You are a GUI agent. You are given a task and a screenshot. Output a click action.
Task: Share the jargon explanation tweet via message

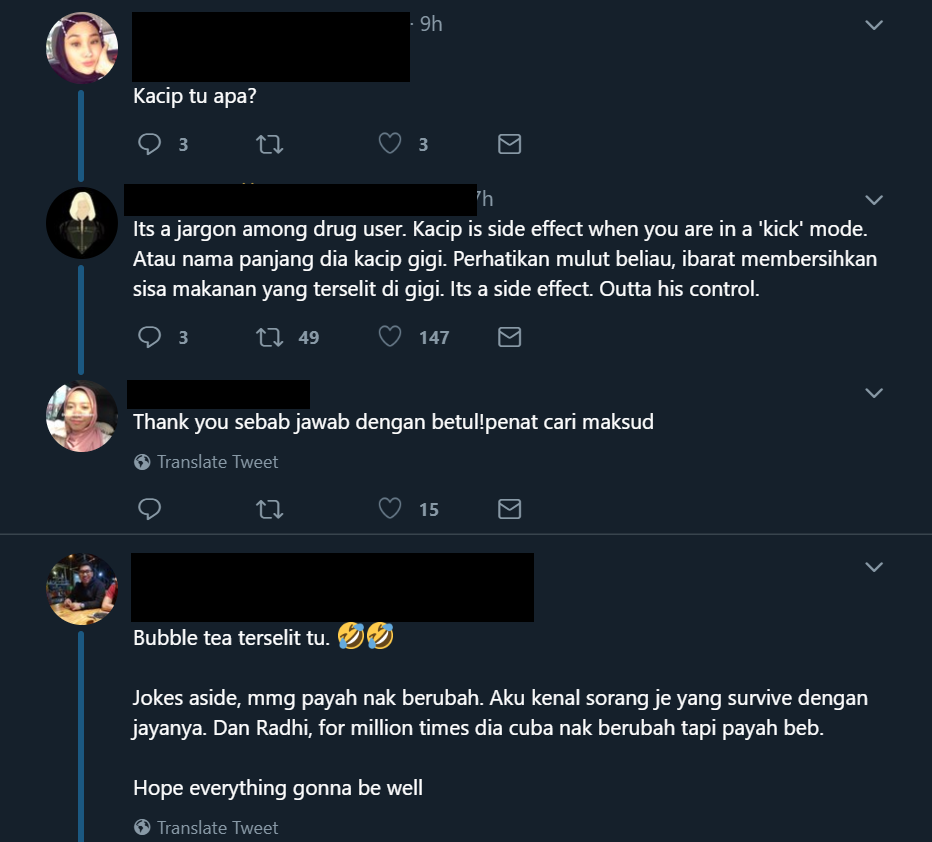pos(509,337)
